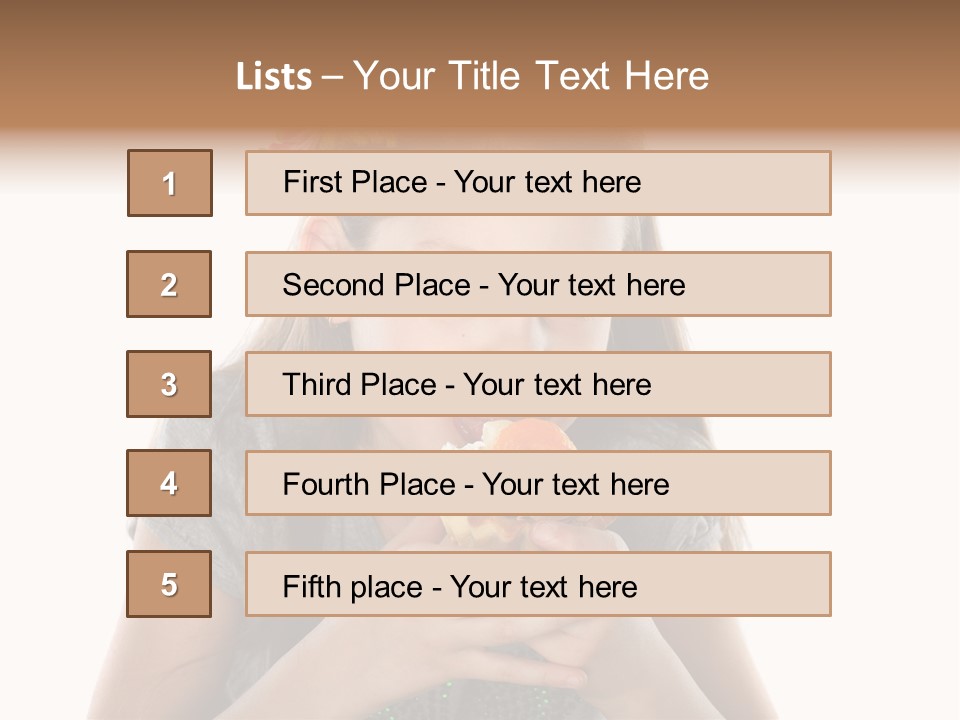Click the number 3 box
960x720 pixels.
tap(169, 384)
